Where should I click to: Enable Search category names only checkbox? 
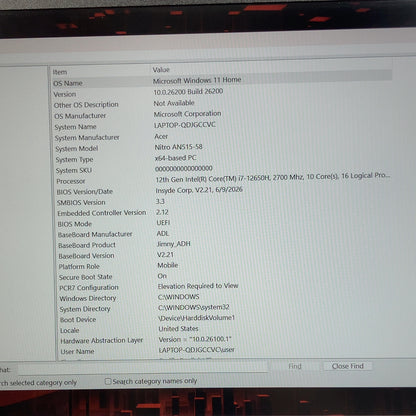[108, 381]
